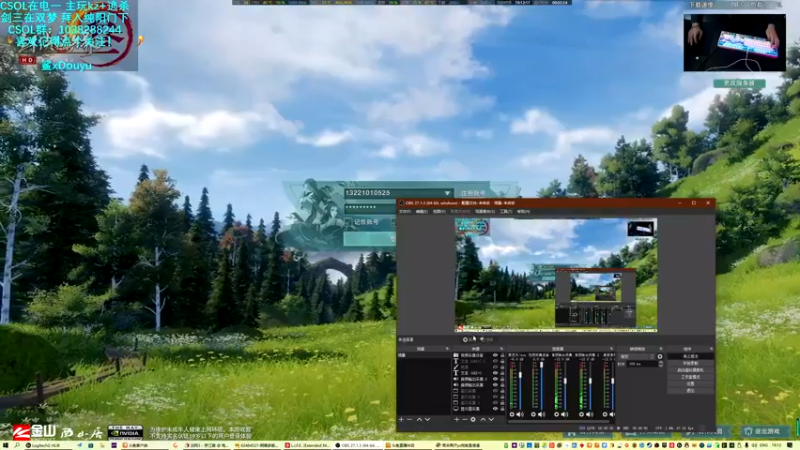The width and height of the screenshot is (800, 450).
Task: Lock the 显示器采集 source
Action: [x=502, y=409]
